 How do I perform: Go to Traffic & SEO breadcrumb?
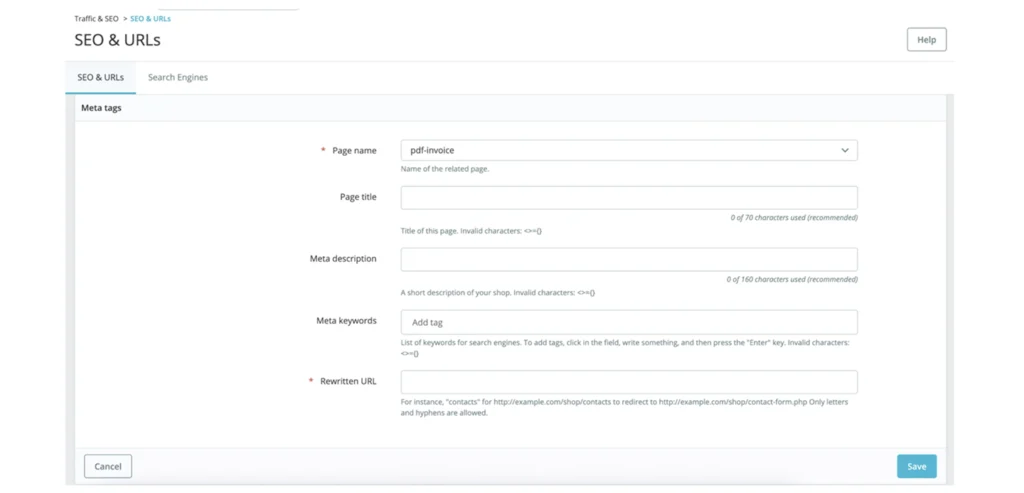[x=96, y=19]
